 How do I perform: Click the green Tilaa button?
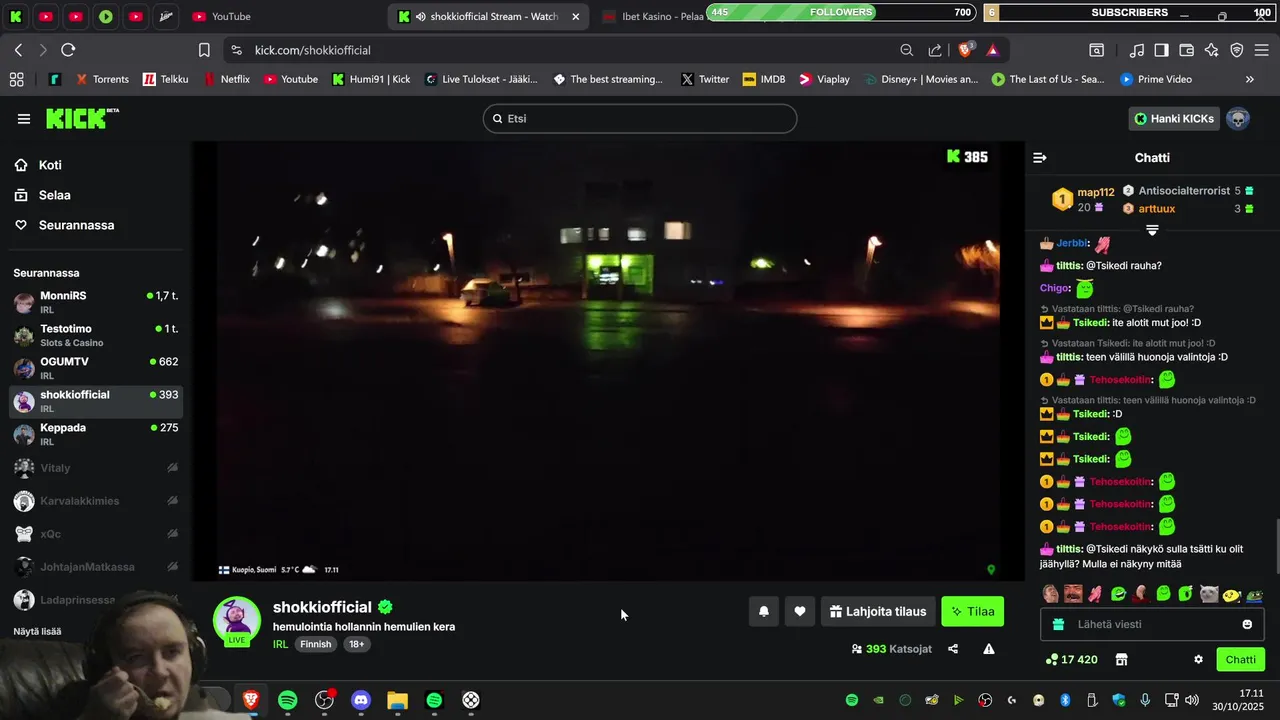(972, 611)
